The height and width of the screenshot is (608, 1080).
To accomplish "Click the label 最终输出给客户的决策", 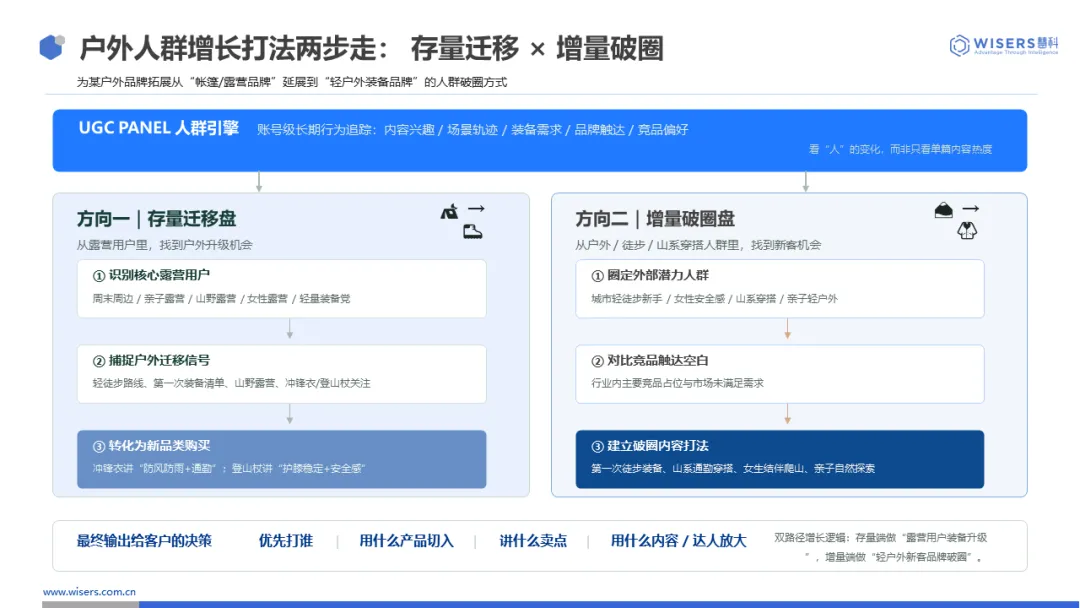I will pos(144,541).
